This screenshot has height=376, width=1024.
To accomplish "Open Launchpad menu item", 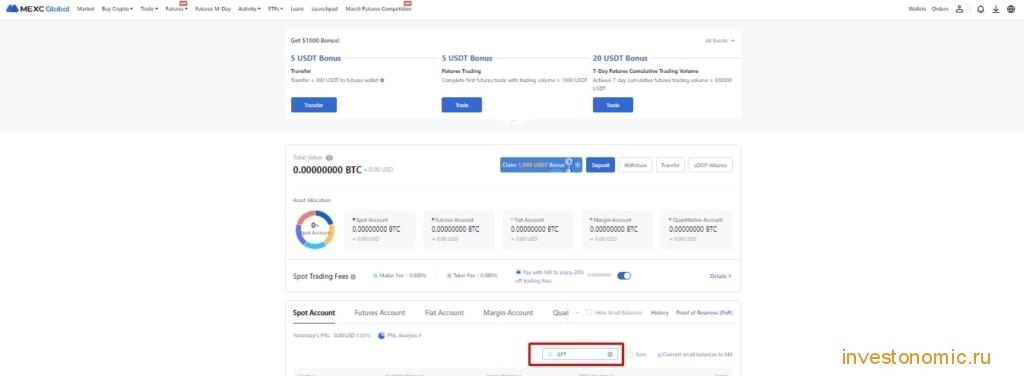I will [x=325, y=9].
